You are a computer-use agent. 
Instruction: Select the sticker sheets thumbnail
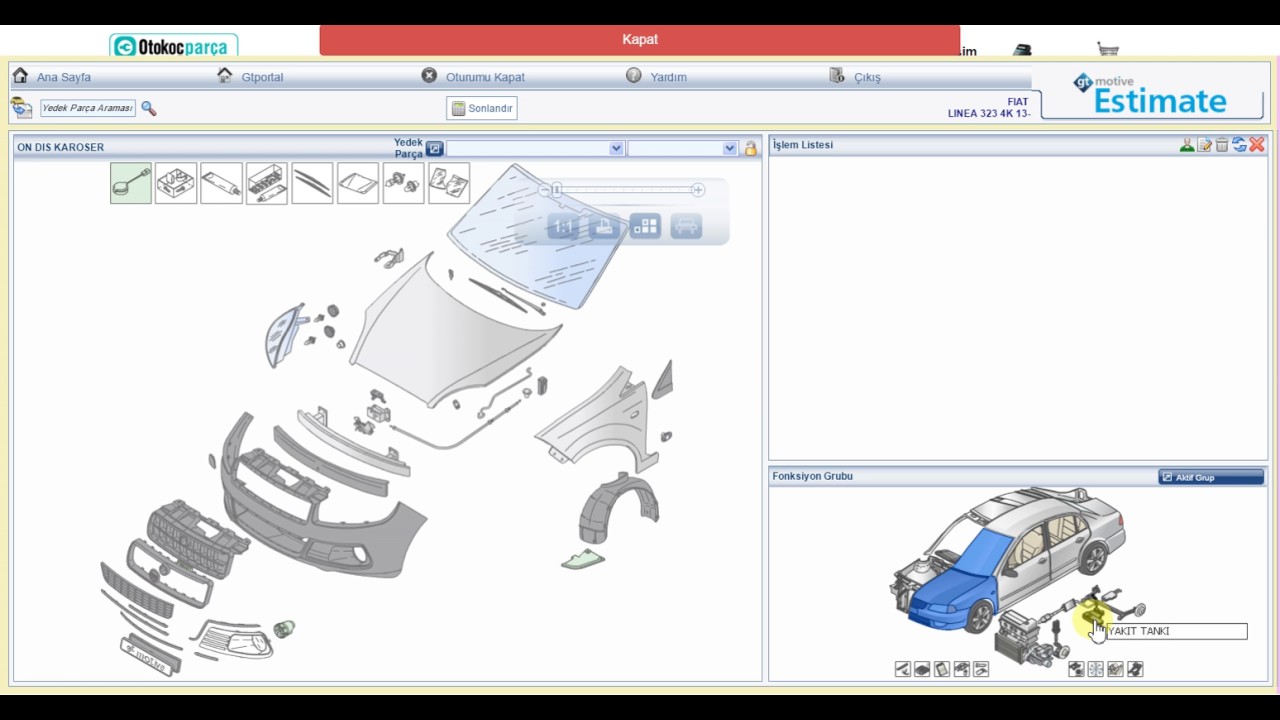coord(449,184)
